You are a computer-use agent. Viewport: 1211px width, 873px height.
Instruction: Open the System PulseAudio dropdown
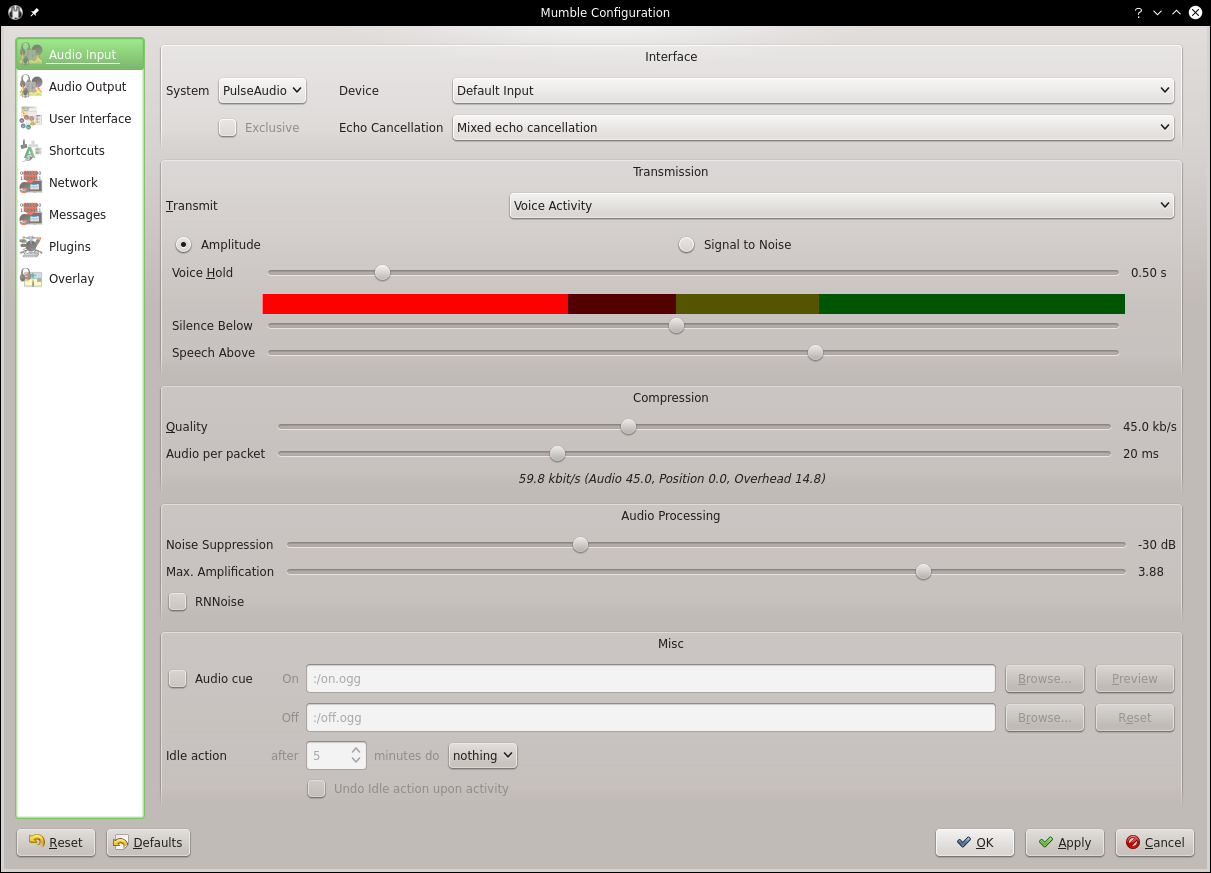pos(262,91)
